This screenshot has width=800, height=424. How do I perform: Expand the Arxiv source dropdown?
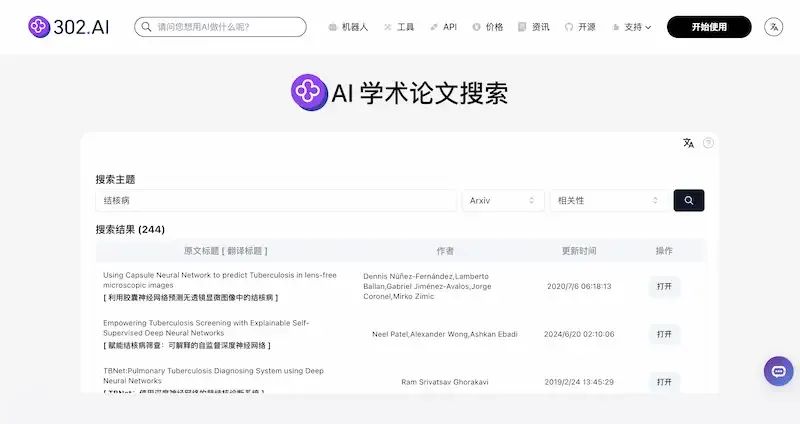tap(503, 201)
